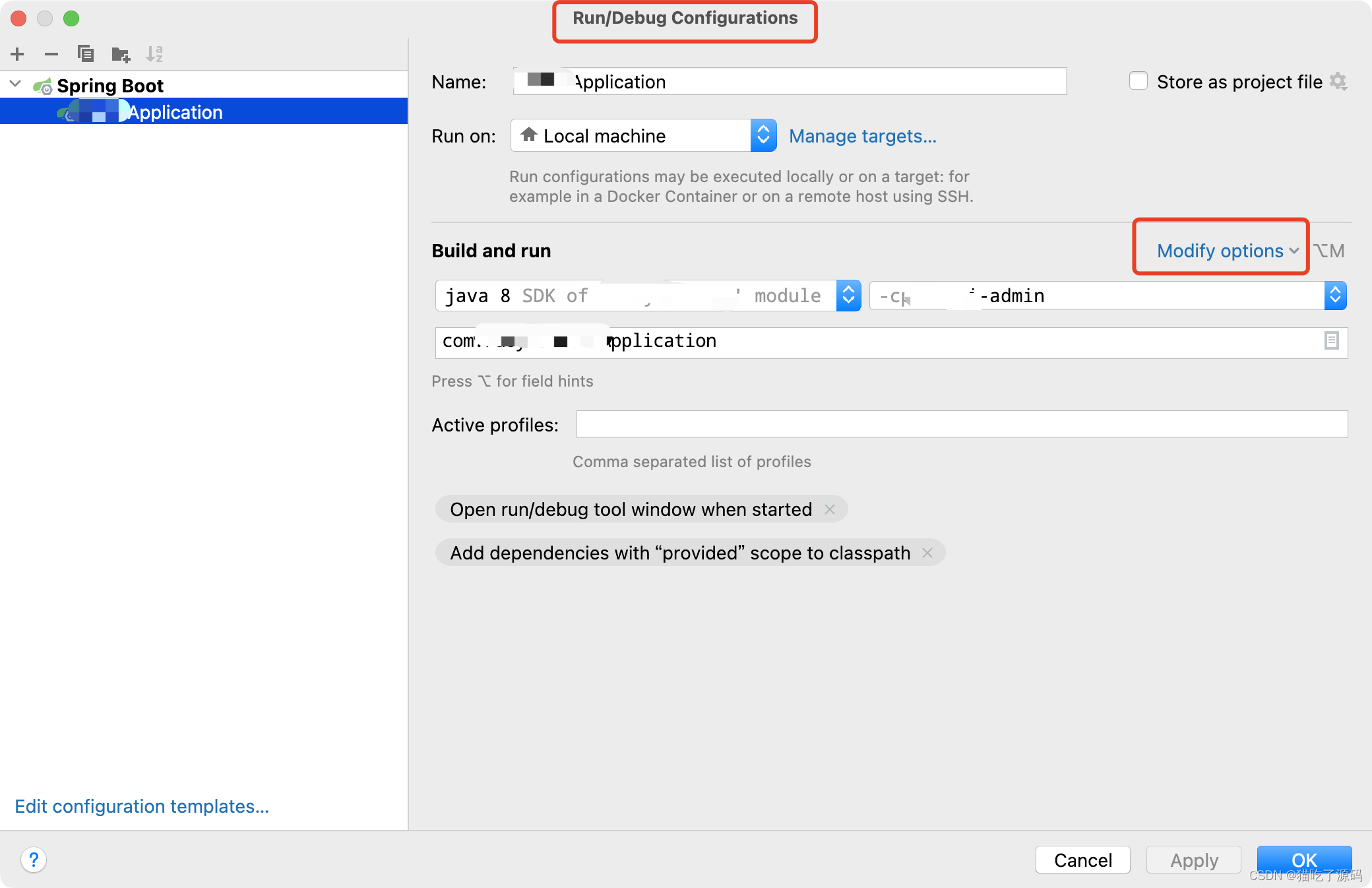Click the Manage targets link

pos(863,136)
